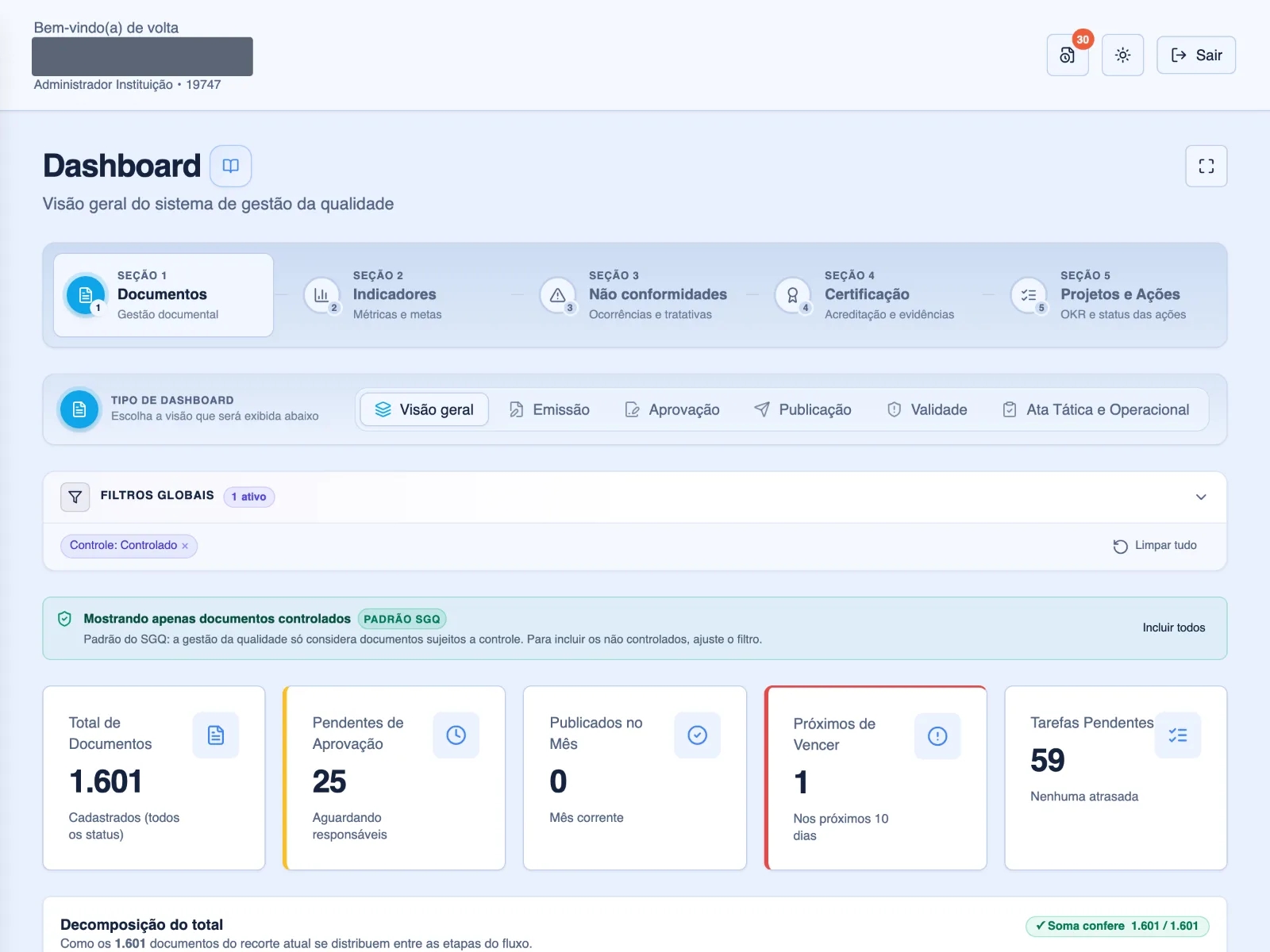Click the Nenhuma atrasada status text
The image size is (1270, 952).
pos(1084,797)
